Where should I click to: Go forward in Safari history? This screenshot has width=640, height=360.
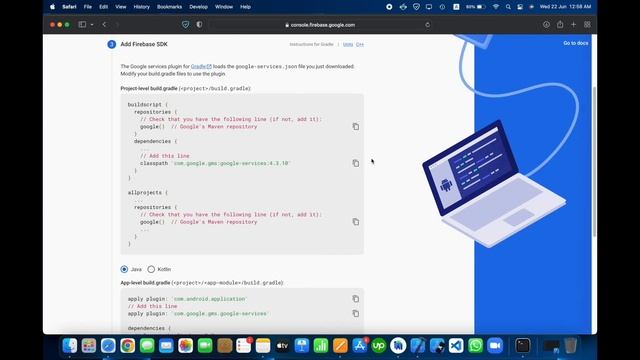click(x=117, y=24)
